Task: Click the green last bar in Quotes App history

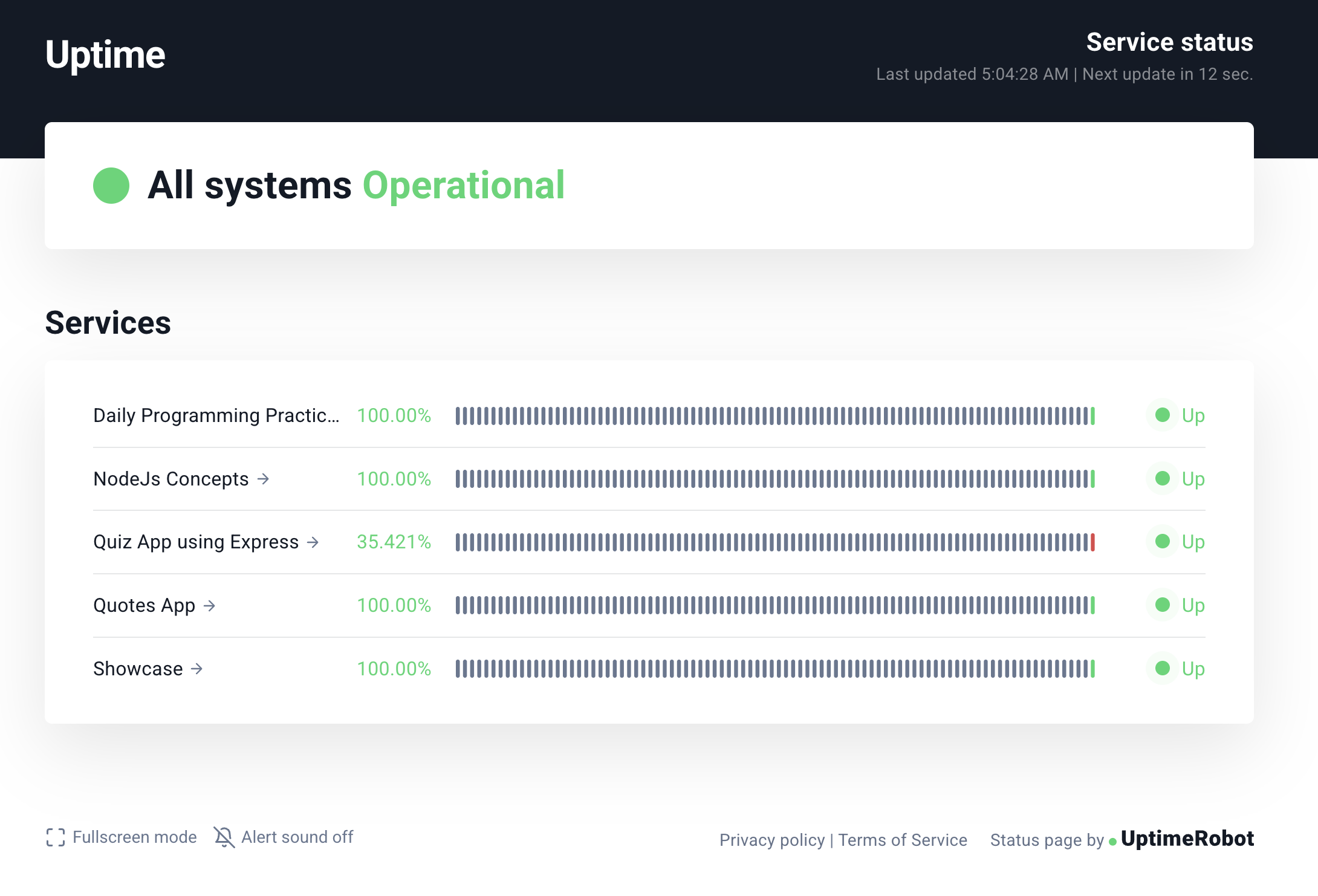Action: 1092,605
